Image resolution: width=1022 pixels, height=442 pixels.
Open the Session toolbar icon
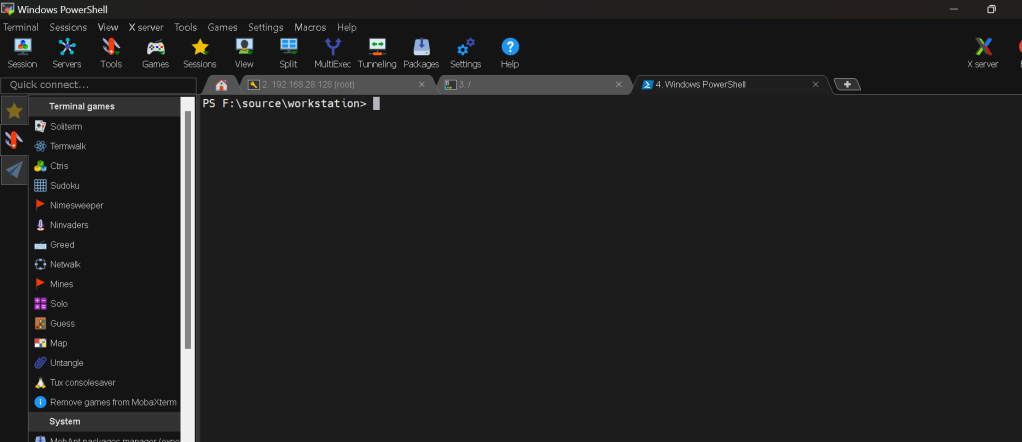pyautogui.click(x=22, y=53)
